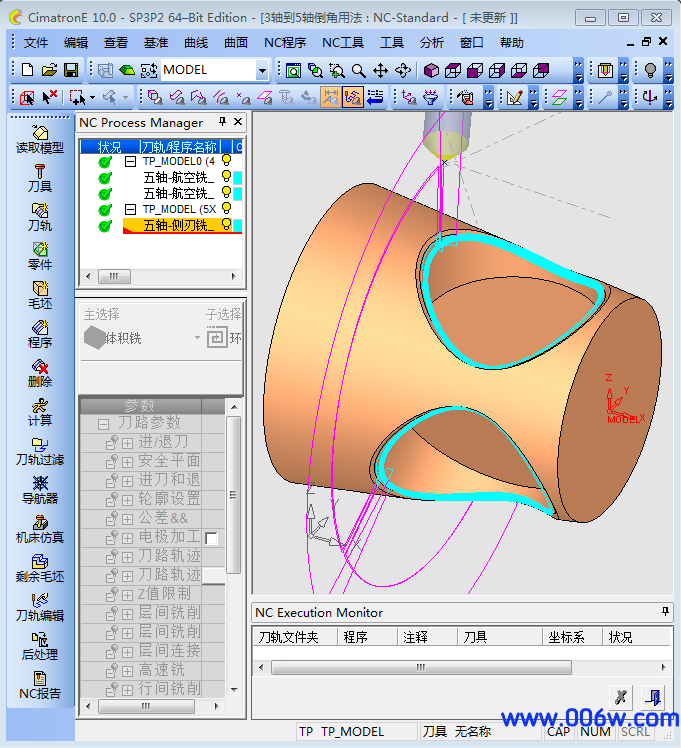This screenshot has height=748, width=681.
Task: Toggle the 电极加工 checkbox
Action: point(211,538)
